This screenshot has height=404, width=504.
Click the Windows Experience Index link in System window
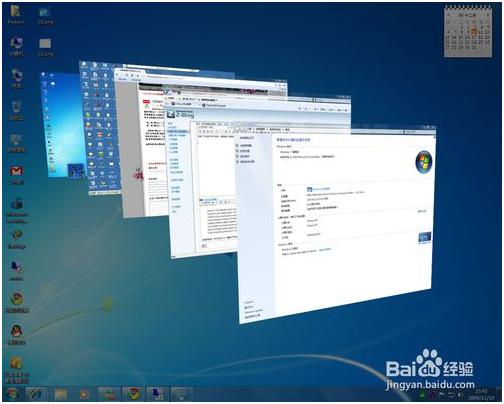tap(318, 189)
